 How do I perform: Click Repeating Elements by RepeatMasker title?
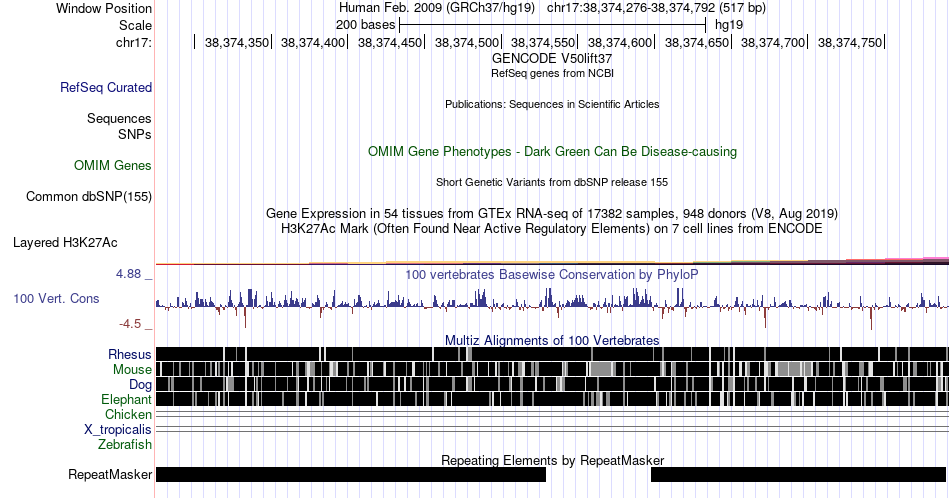click(552, 460)
